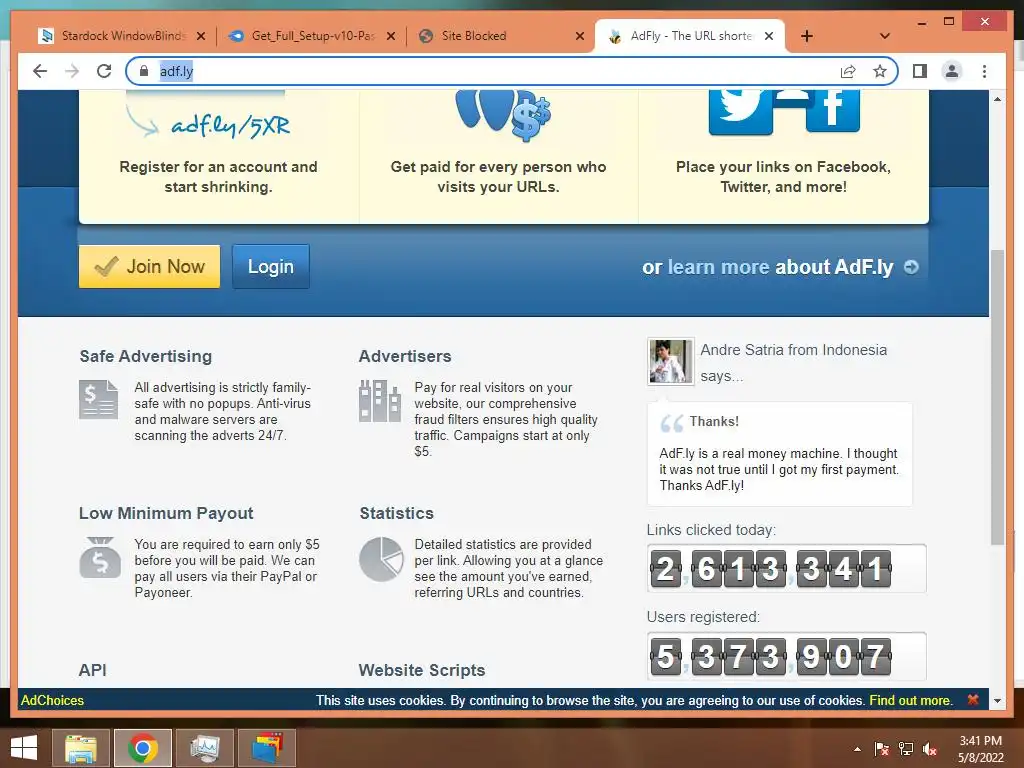Expand the tab search dropdown
Viewport: 1024px width, 768px height.
tap(885, 36)
